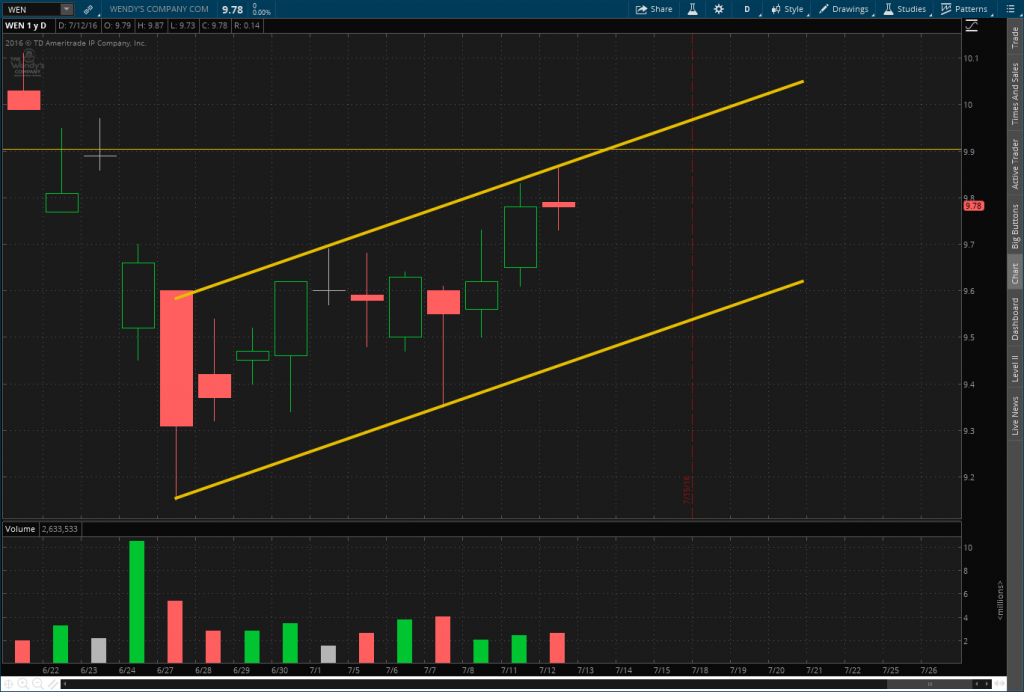Click the horizontal scrollbar thumb
This screenshot has height=692, width=1024.
(x=929, y=684)
